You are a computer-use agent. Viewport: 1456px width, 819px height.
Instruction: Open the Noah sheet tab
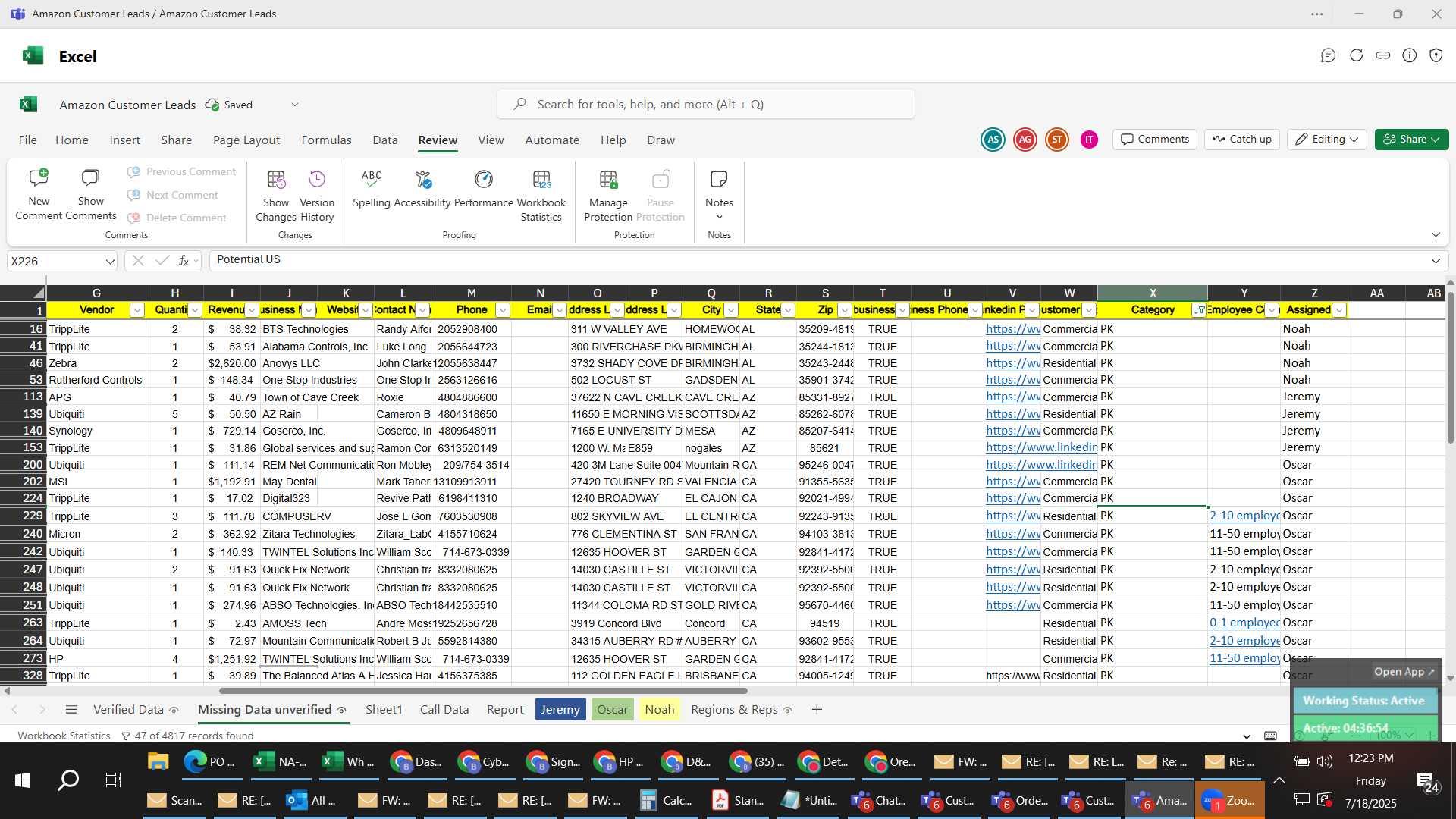click(659, 710)
